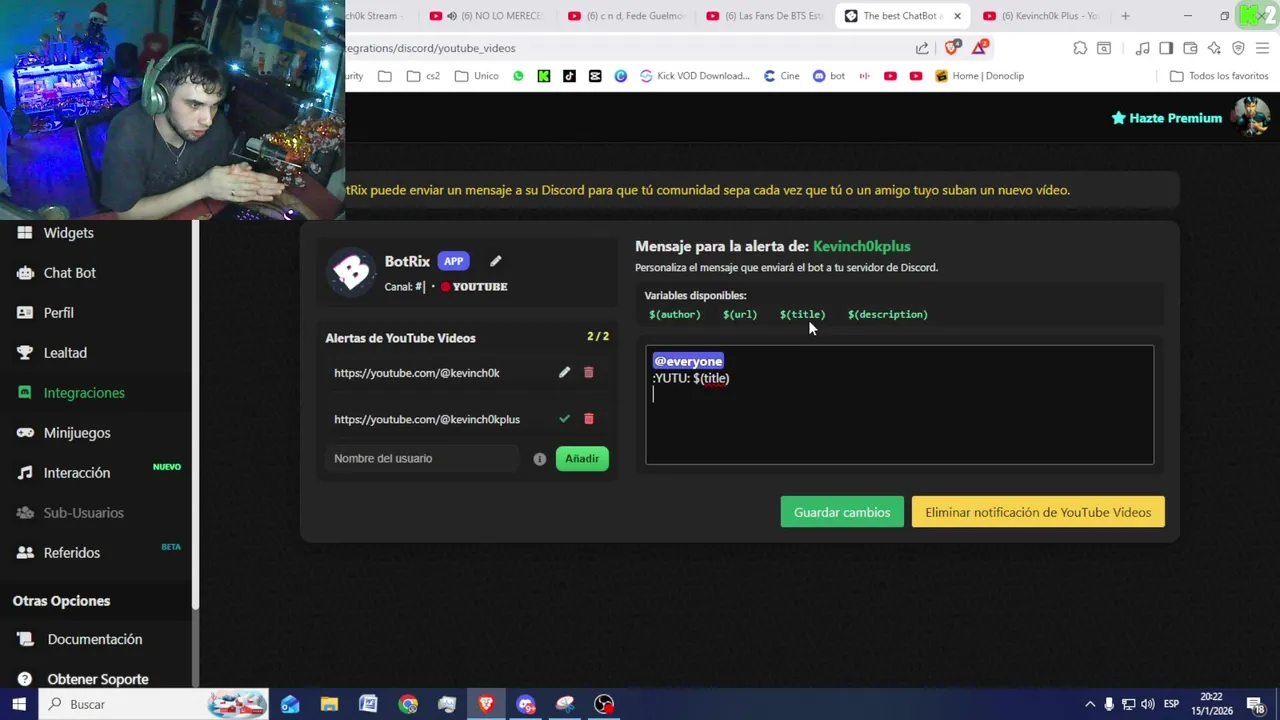Open the Minijuegos section

pos(77,433)
